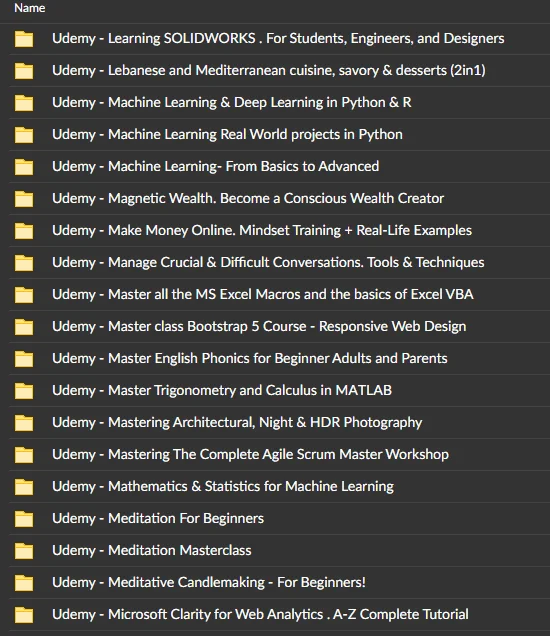The width and height of the screenshot is (550, 636).
Task: Click folder icon for Machine Learning & Deep Learning
Action: [24, 103]
